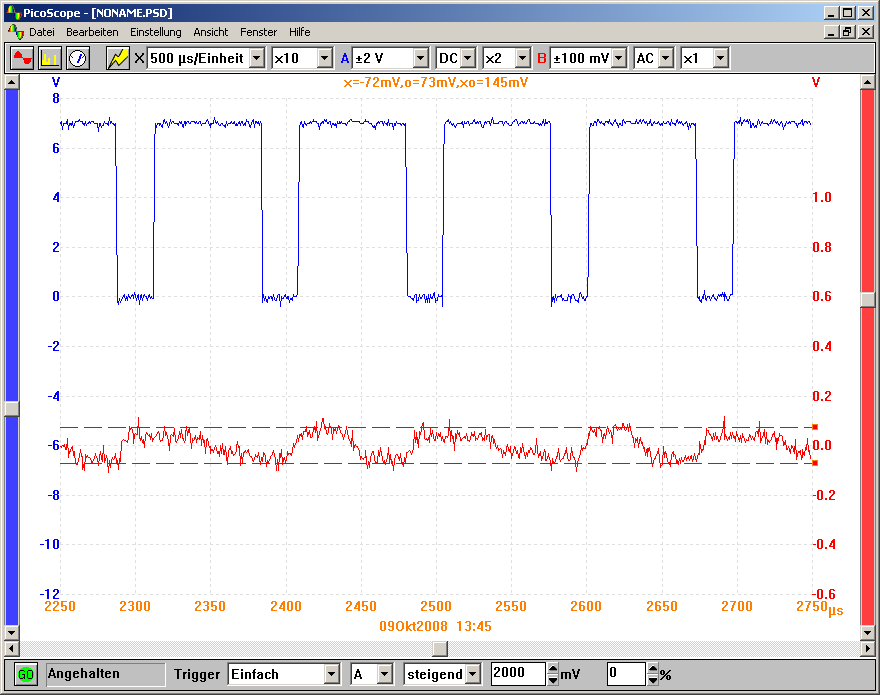Open the Hilfe menu
The height and width of the screenshot is (695, 880).
point(300,32)
